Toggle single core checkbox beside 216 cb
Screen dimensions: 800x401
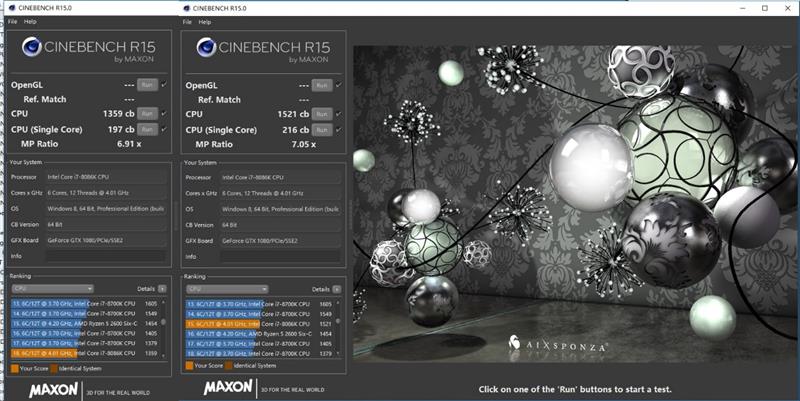tap(338, 130)
